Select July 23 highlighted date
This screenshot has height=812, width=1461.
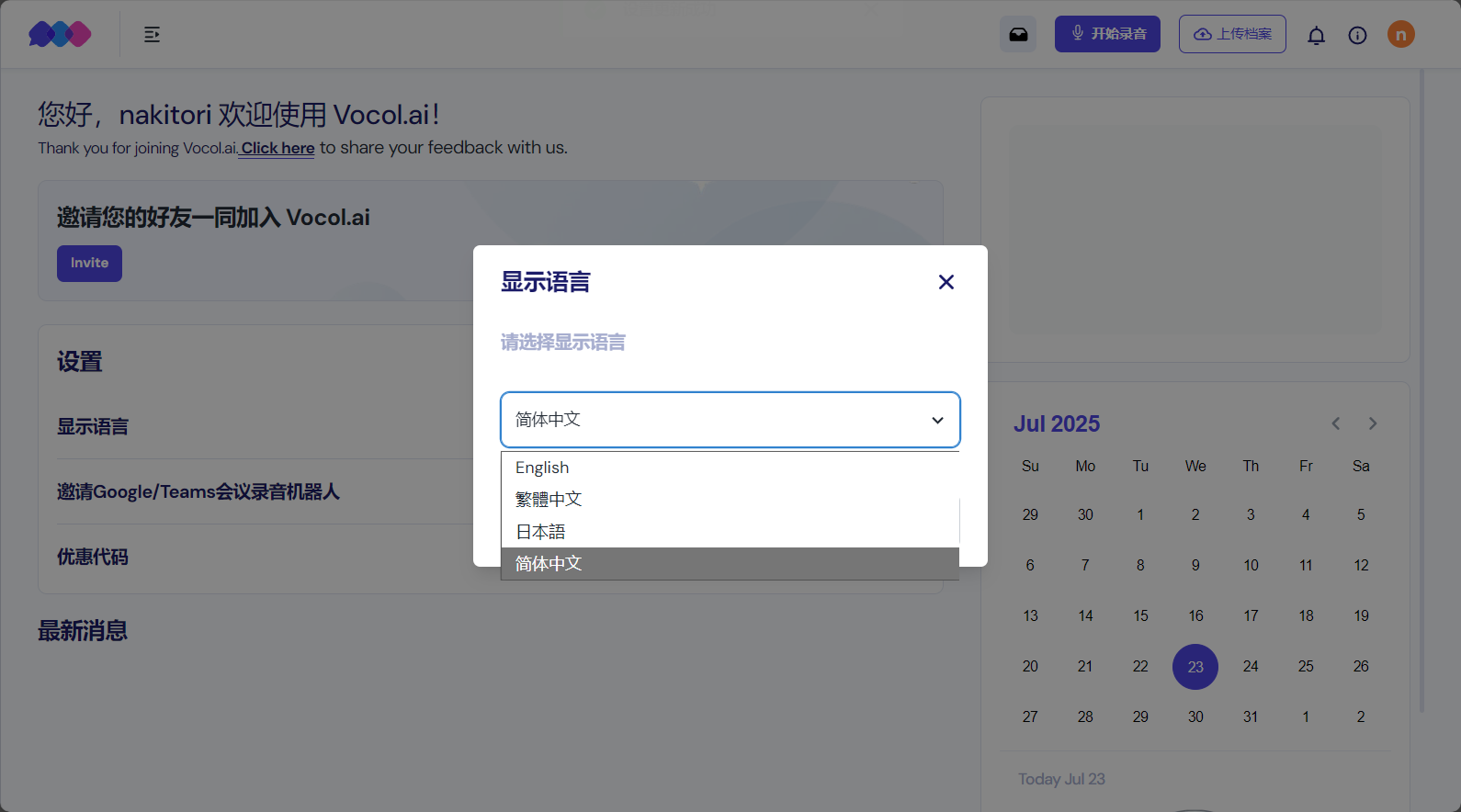point(1195,667)
